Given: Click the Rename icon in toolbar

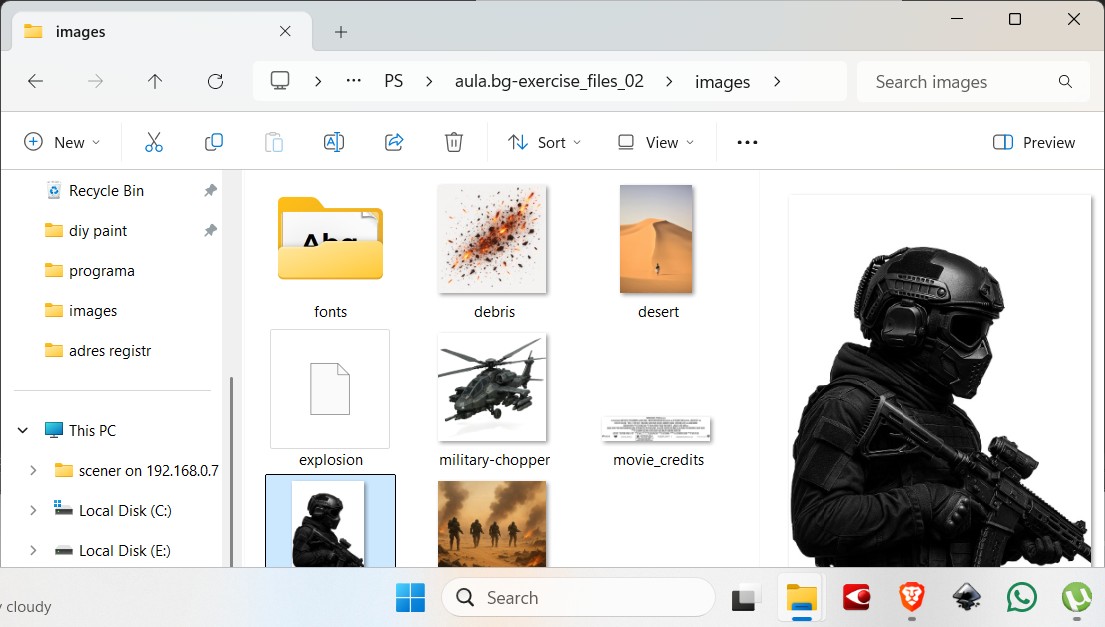Looking at the screenshot, I should 334,142.
